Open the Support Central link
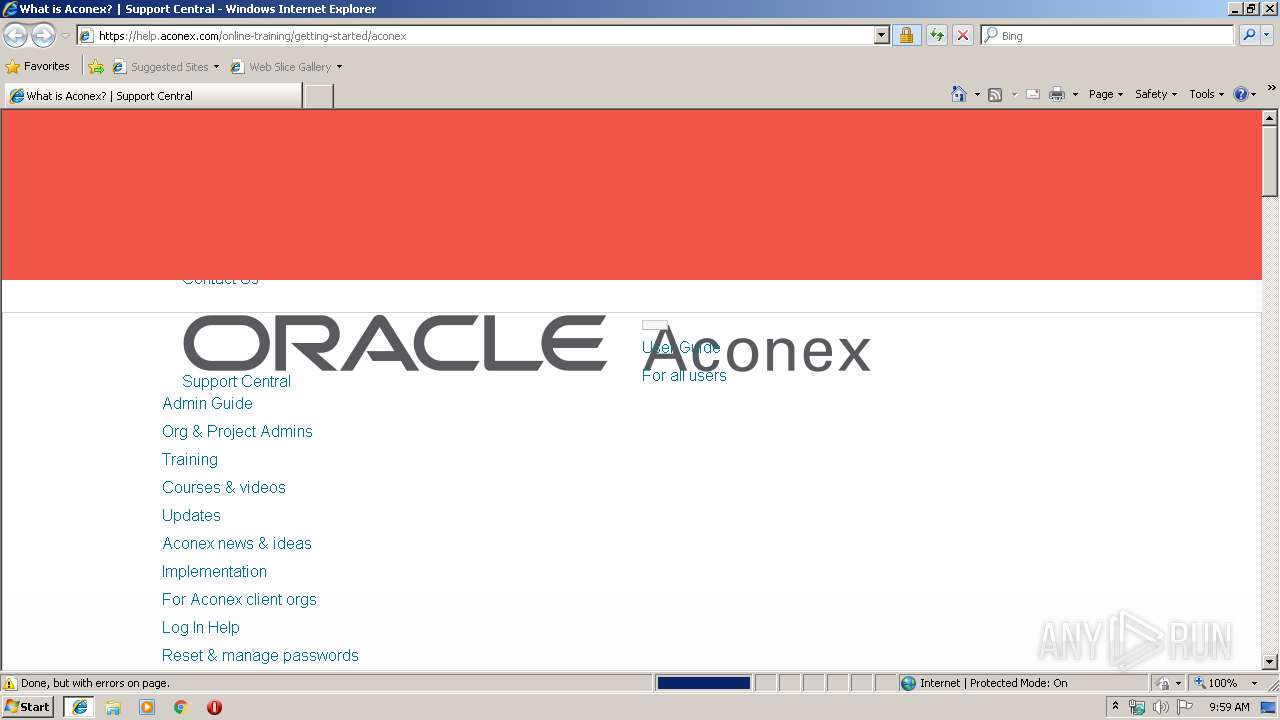Image resolution: width=1280 pixels, height=720 pixels. (236, 381)
